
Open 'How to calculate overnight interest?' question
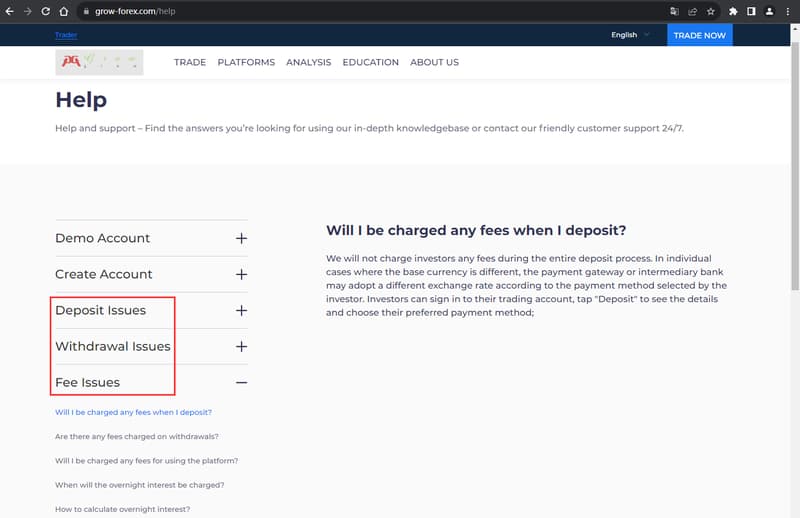(x=122, y=509)
